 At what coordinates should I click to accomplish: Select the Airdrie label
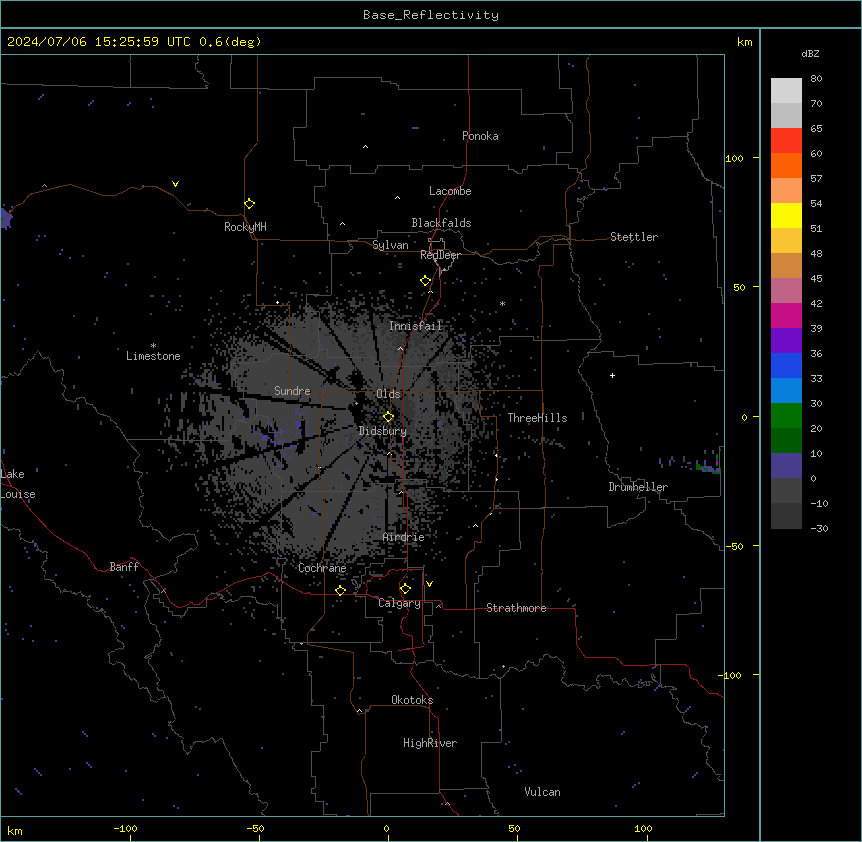(404, 537)
